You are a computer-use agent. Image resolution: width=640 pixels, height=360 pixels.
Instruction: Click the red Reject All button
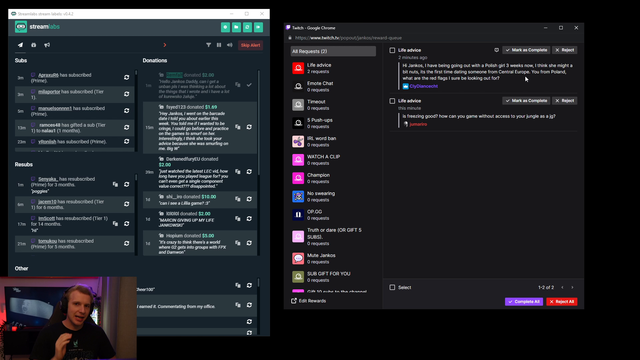click(x=562, y=302)
